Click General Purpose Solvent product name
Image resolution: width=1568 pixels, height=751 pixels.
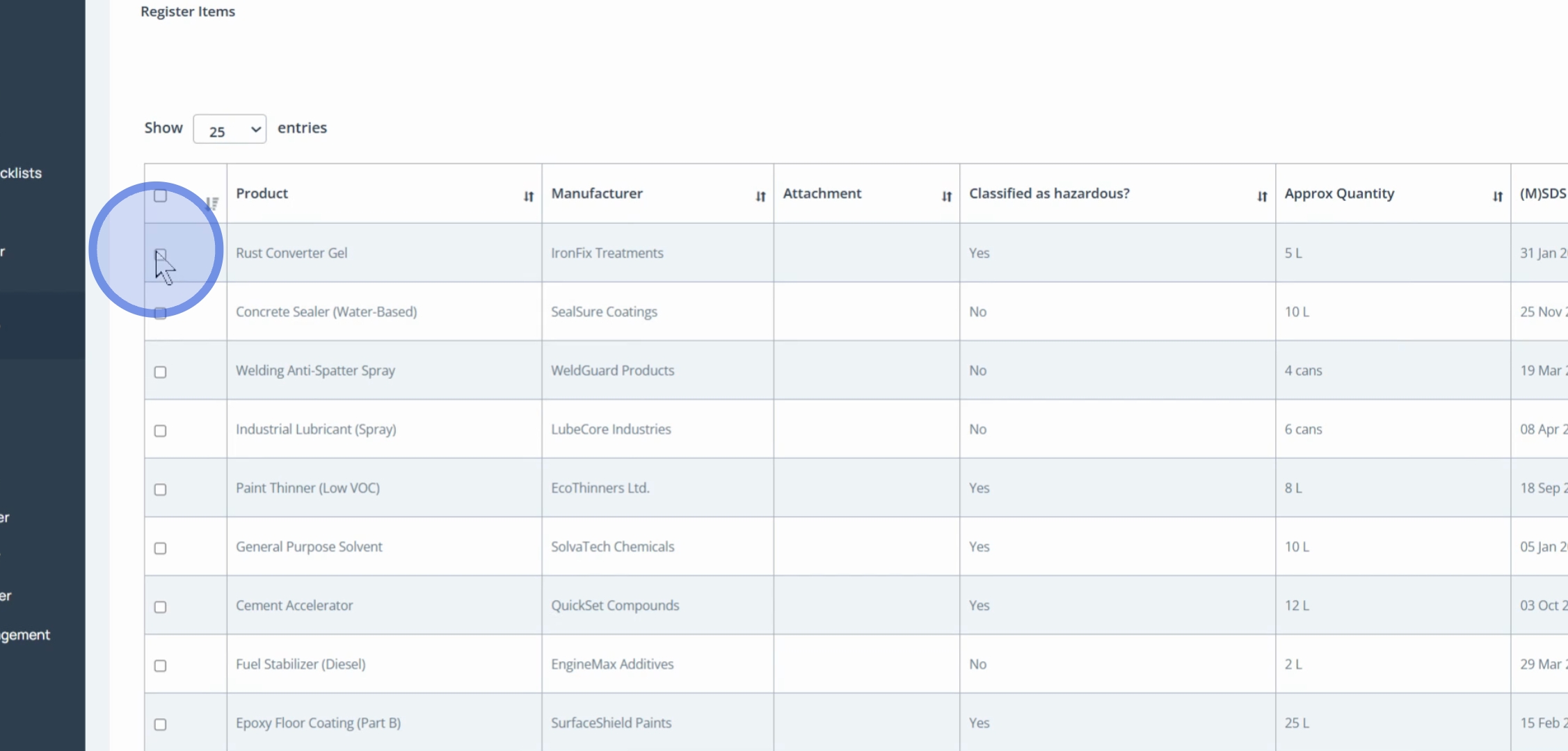pyautogui.click(x=309, y=547)
